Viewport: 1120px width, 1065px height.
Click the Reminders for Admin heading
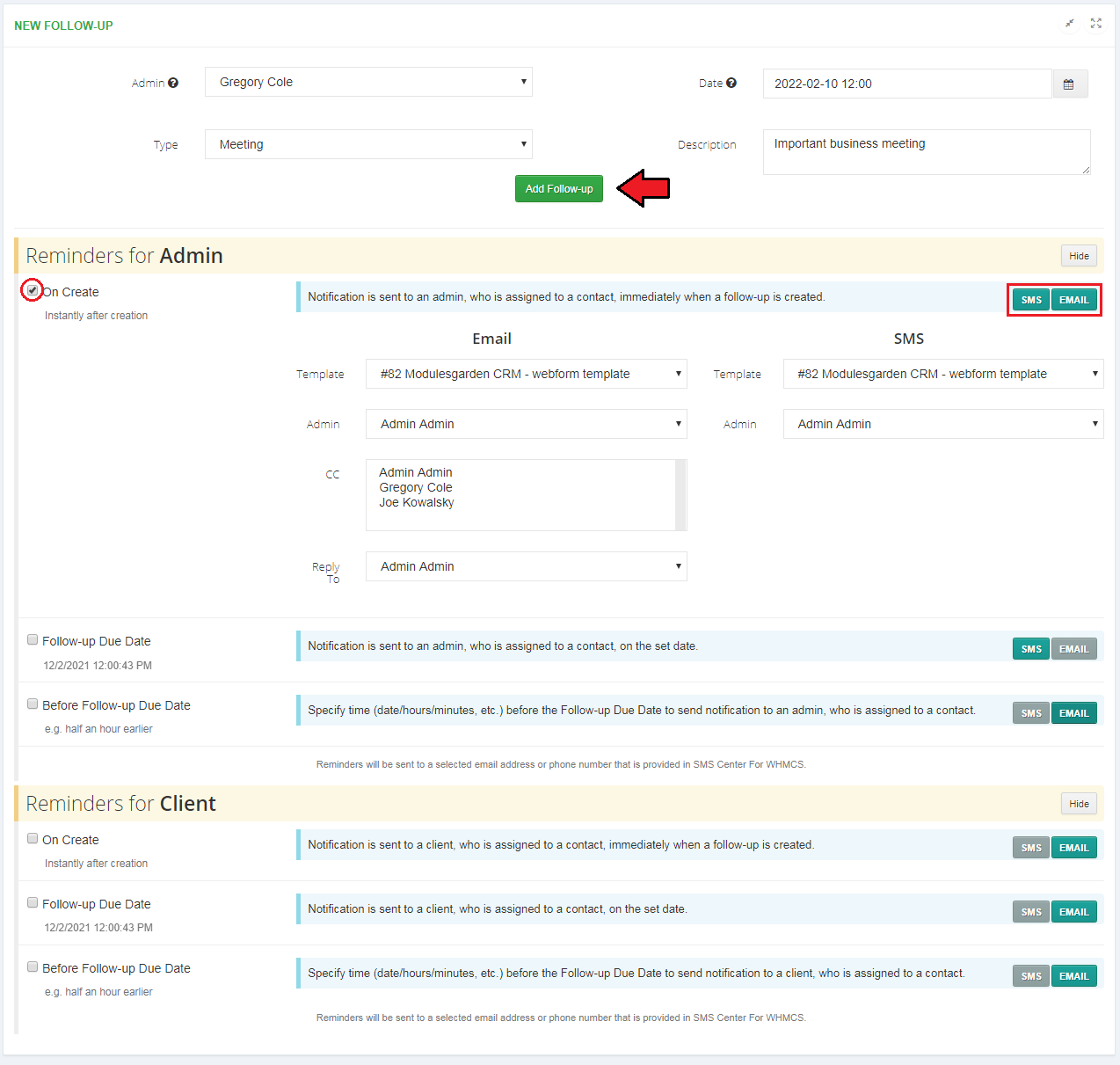click(x=124, y=256)
